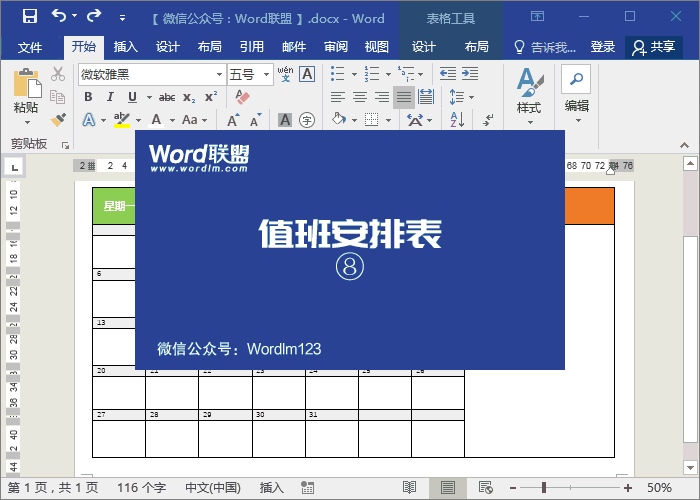Viewport: 700px width, 500px height.
Task: Open the table tools 设计 tab
Action: pos(423,47)
